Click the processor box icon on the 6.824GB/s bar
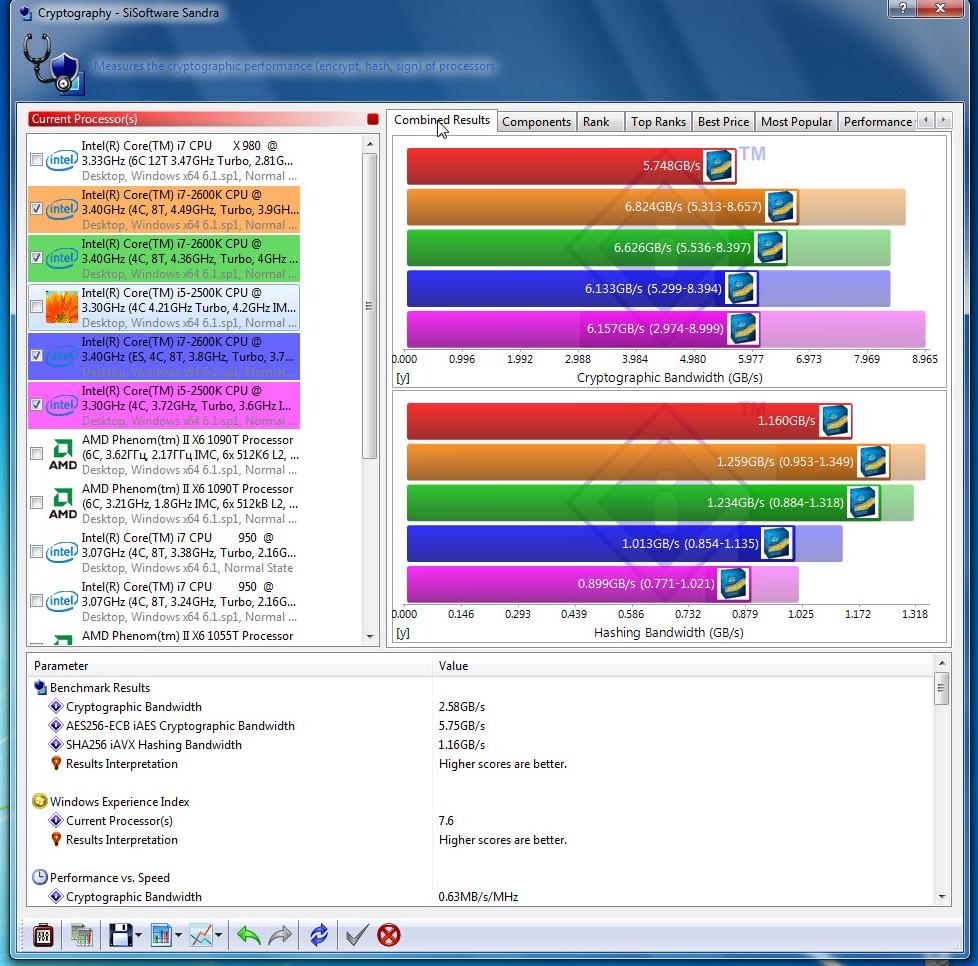 (780, 206)
